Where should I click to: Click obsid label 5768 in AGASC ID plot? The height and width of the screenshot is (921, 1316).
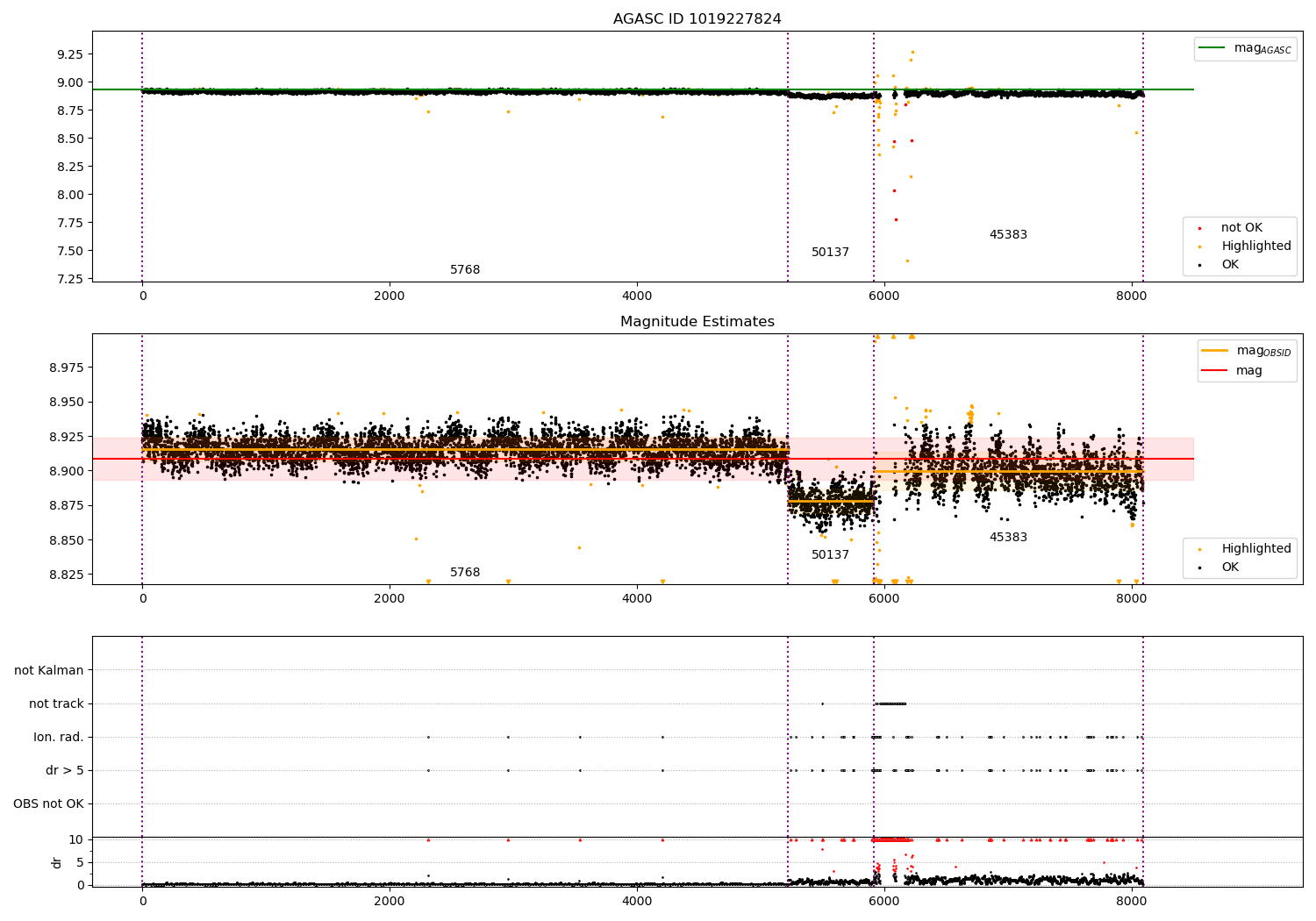click(x=465, y=270)
